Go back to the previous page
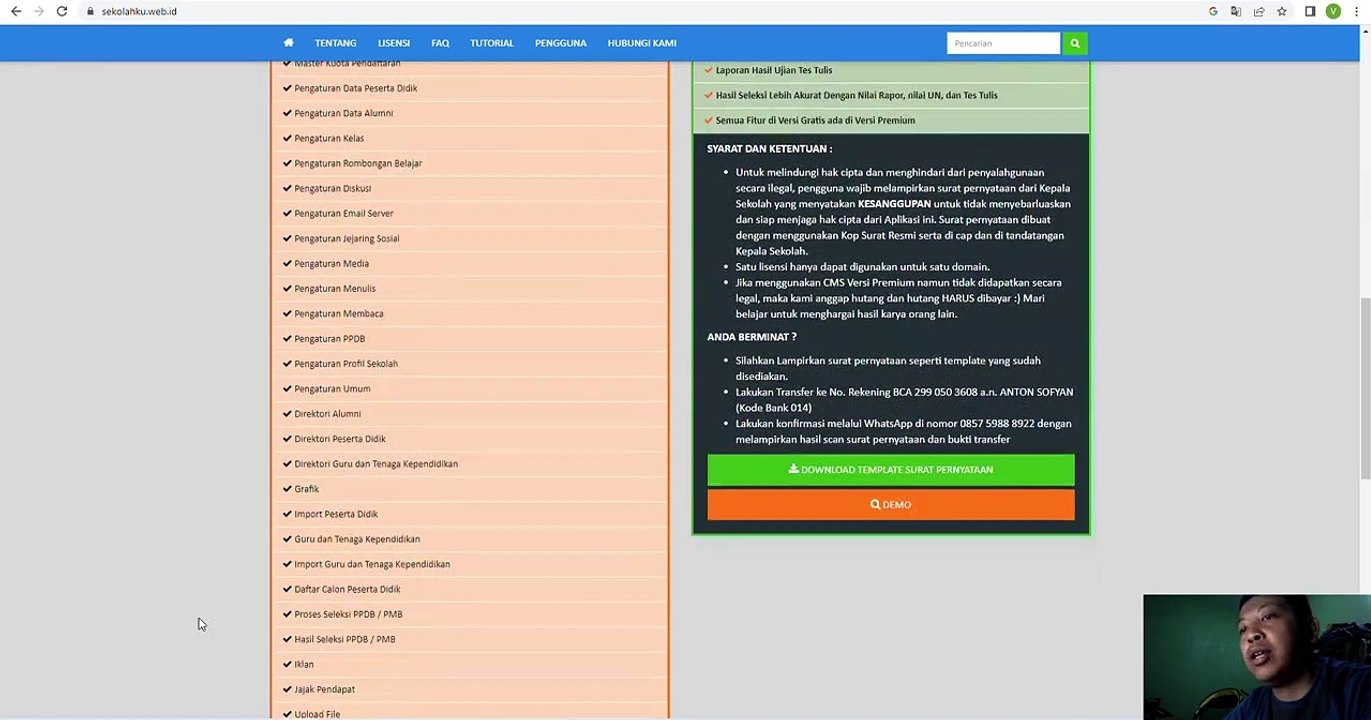 coord(15,11)
